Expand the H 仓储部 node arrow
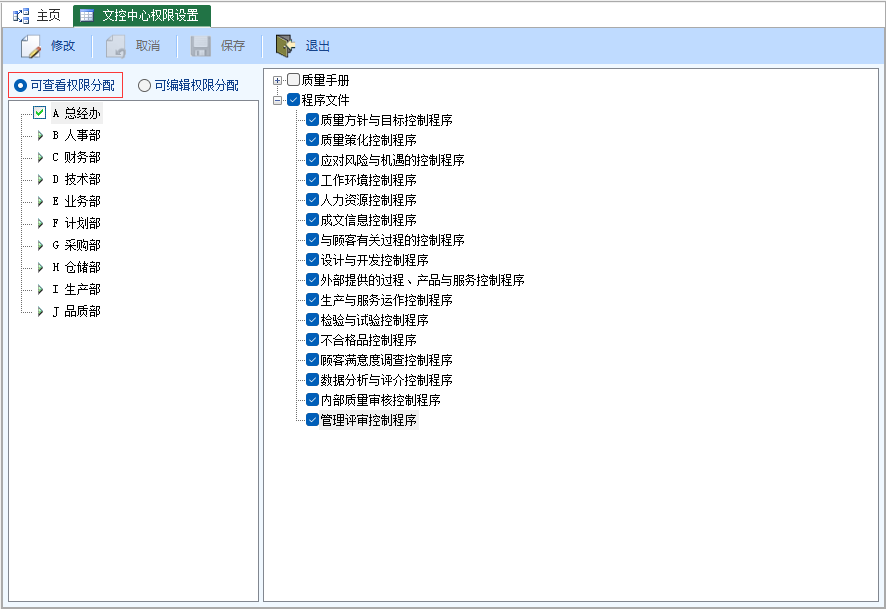Image resolution: width=886 pixels, height=609 pixels. pos(40,267)
